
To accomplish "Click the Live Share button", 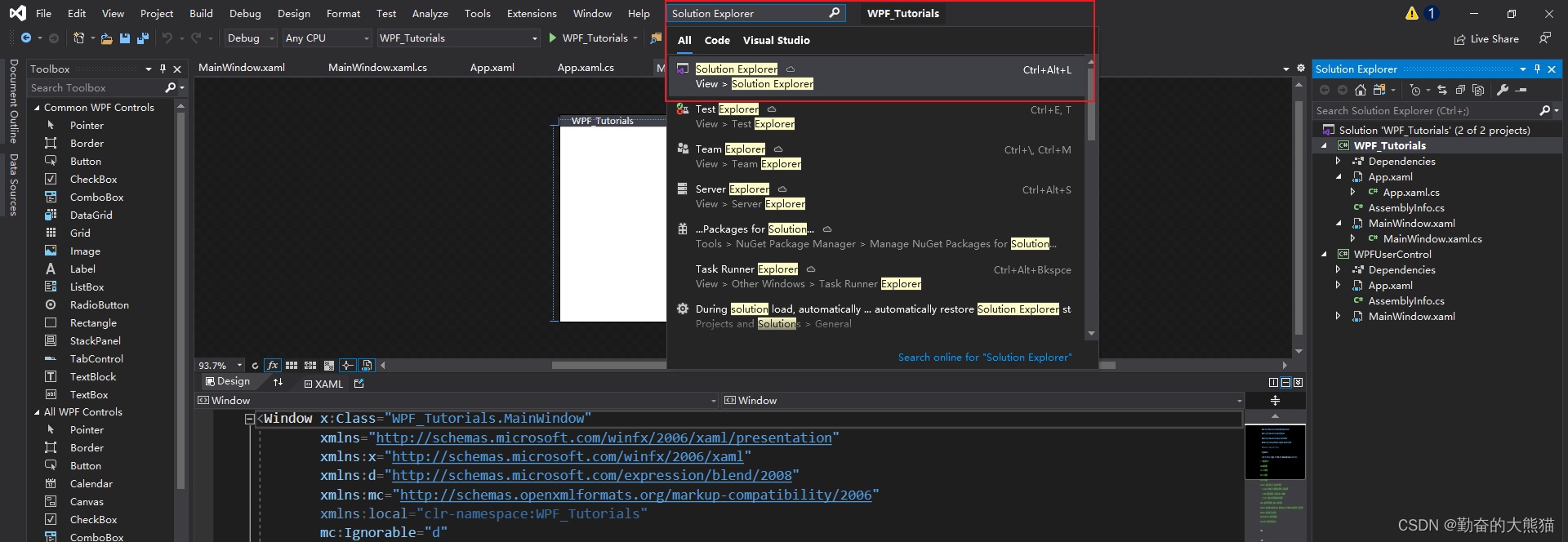I will pyautogui.click(x=1486, y=39).
